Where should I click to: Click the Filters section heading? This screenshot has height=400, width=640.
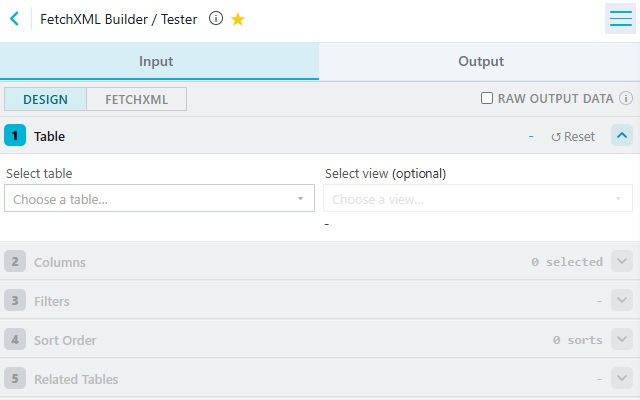point(52,301)
